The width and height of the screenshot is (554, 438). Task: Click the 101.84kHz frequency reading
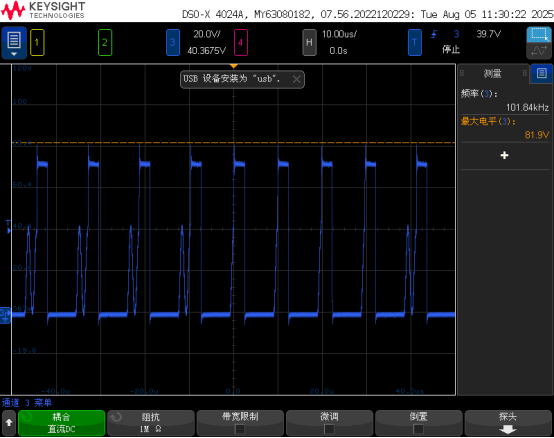tap(527, 107)
